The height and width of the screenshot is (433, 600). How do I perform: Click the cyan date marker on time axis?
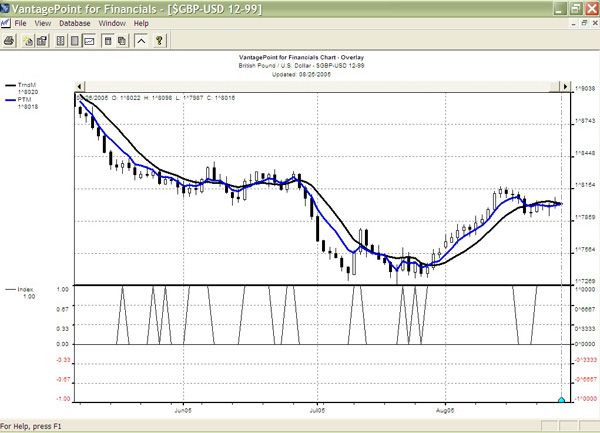(x=561, y=400)
